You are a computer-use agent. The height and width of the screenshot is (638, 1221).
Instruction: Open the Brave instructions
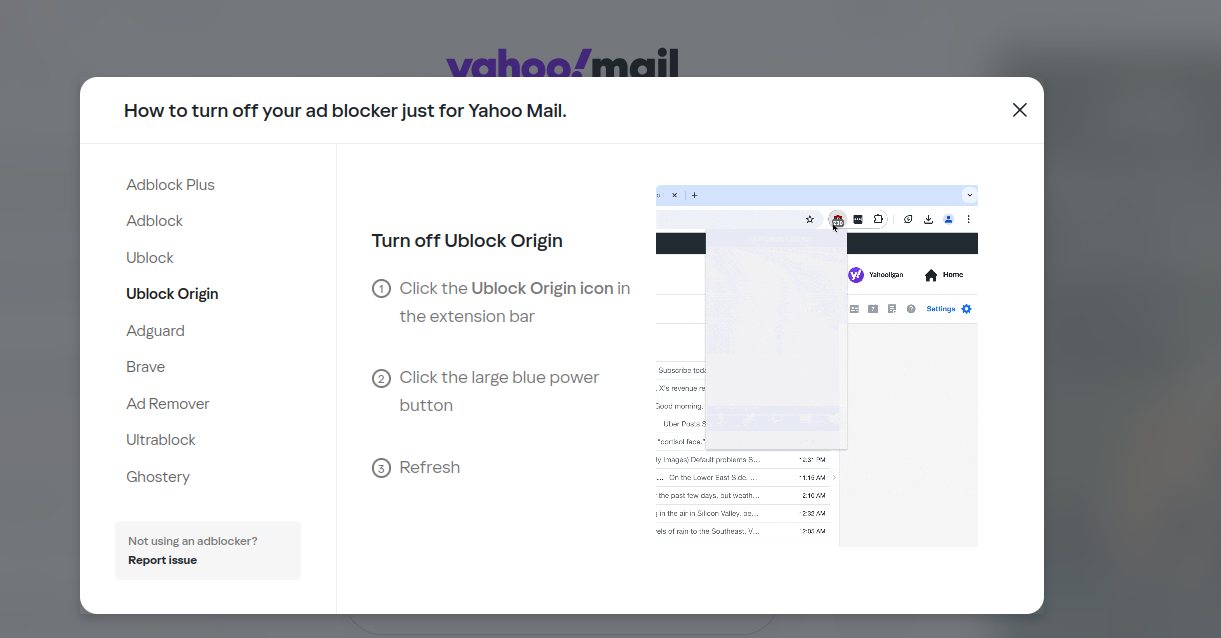(x=146, y=367)
